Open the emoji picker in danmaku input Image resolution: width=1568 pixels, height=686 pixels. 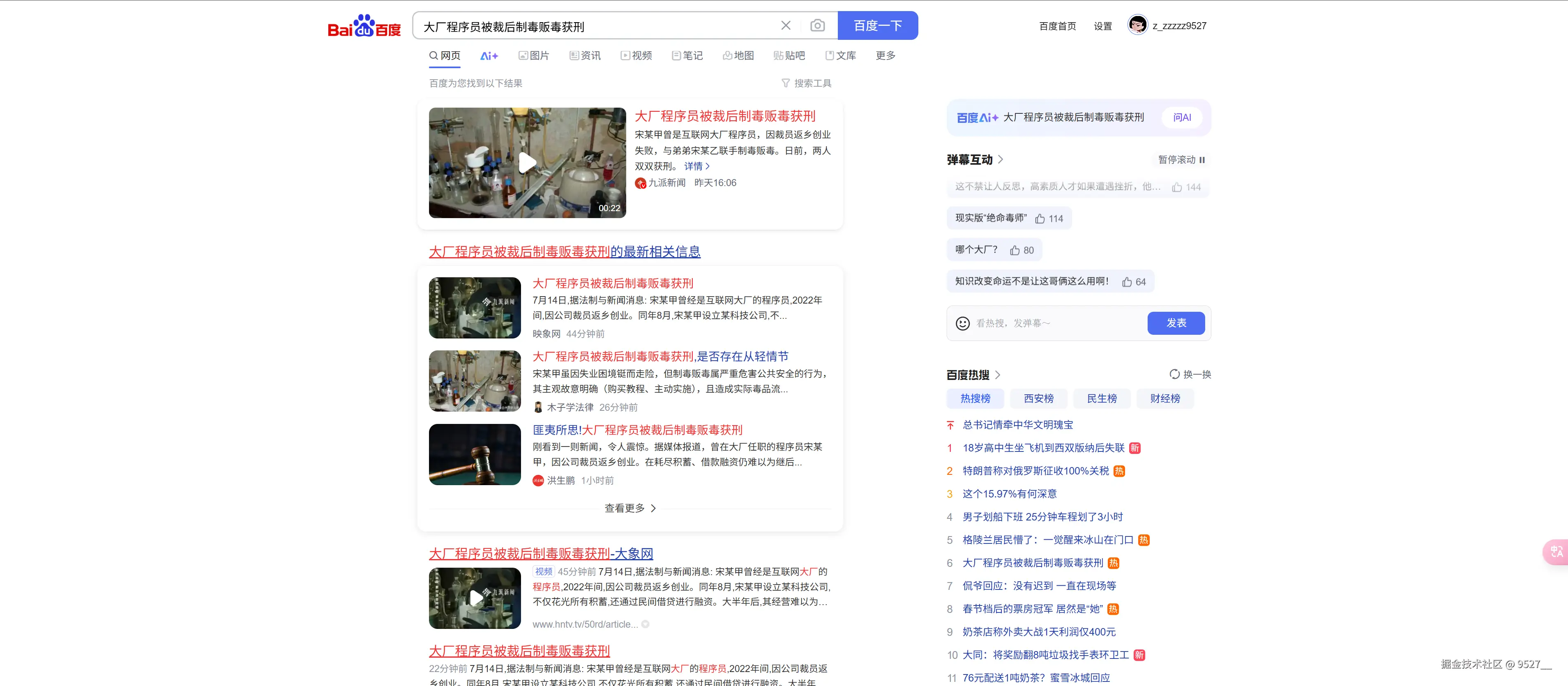[962, 323]
